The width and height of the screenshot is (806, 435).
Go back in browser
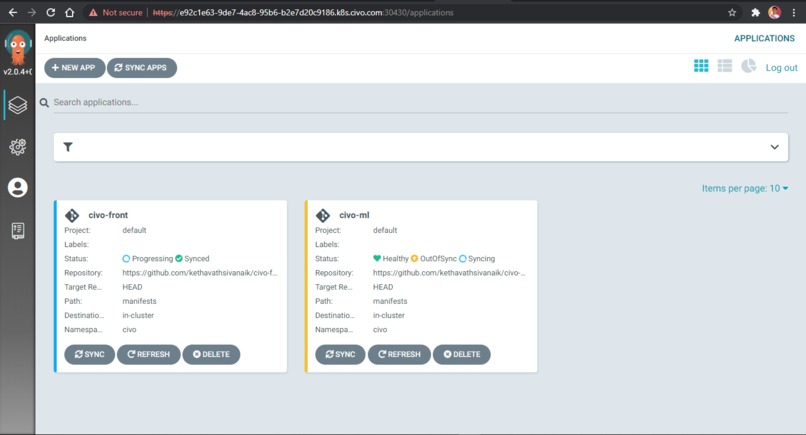13,12
